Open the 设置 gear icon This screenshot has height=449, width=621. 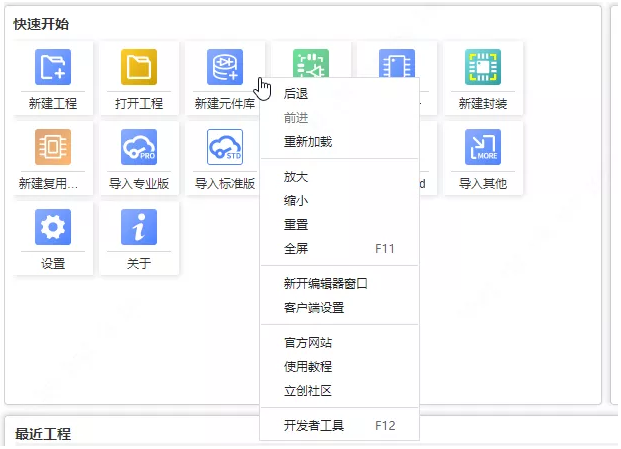coord(52,228)
